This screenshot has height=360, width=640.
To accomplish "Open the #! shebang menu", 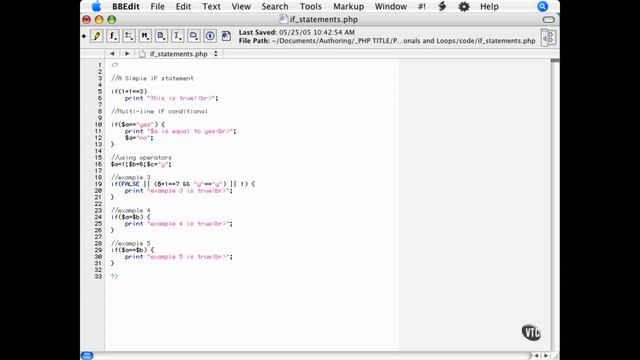I will pos(422,7).
